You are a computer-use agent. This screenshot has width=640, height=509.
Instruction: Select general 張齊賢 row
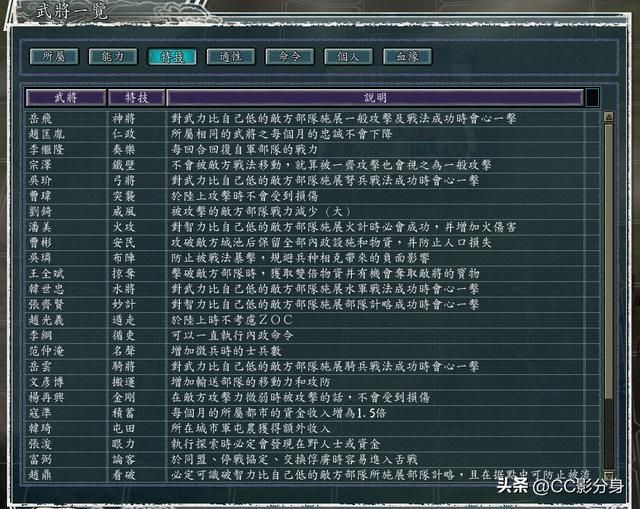point(312,305)
